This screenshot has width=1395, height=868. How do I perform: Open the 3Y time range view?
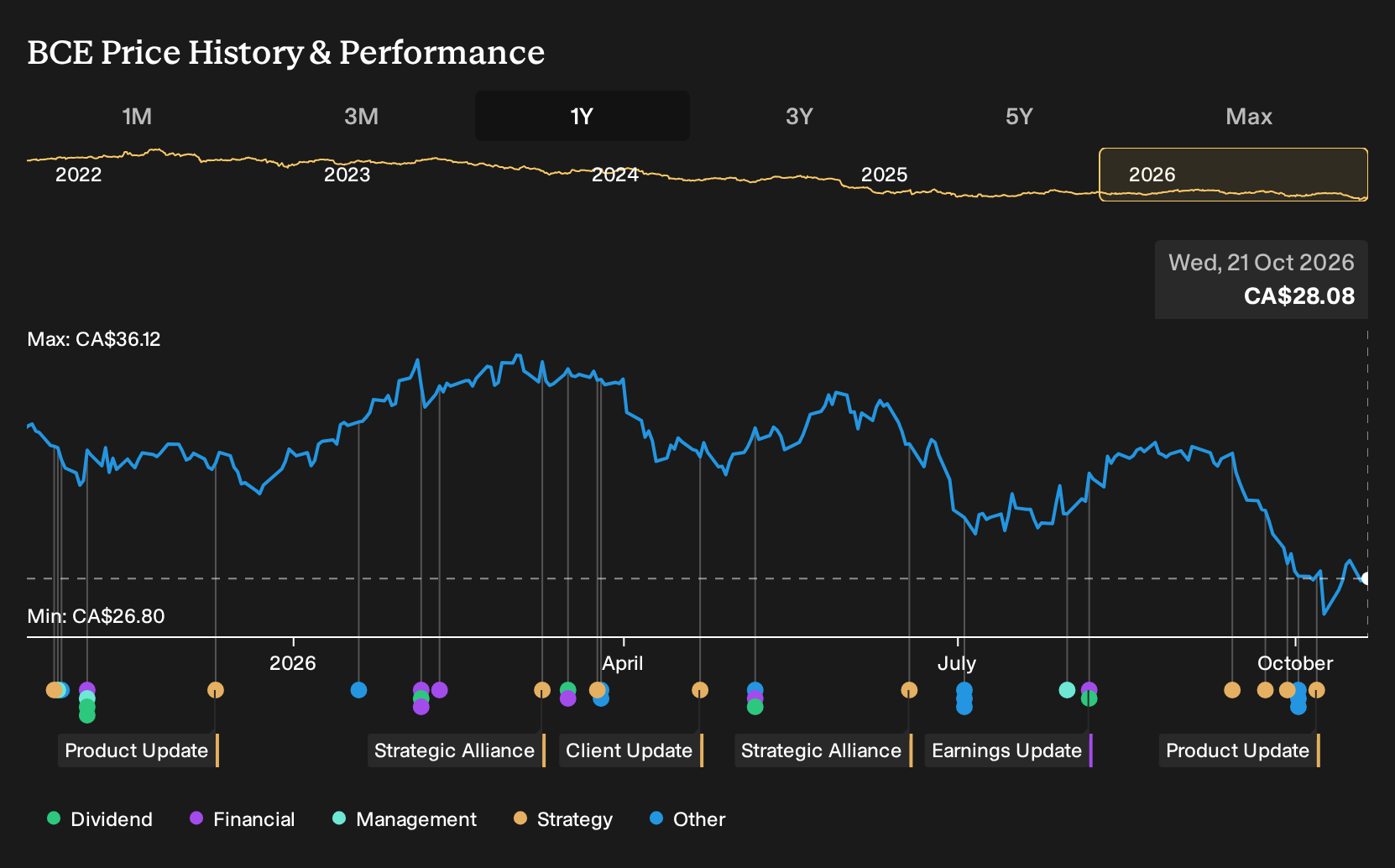point(799,116)
